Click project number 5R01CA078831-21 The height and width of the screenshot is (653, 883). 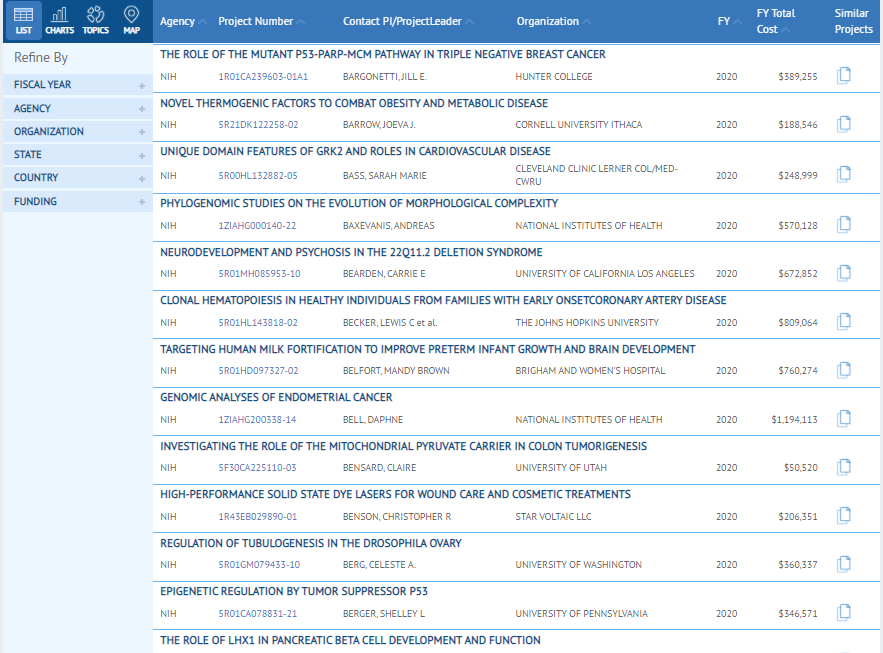[x=257, y=614]
